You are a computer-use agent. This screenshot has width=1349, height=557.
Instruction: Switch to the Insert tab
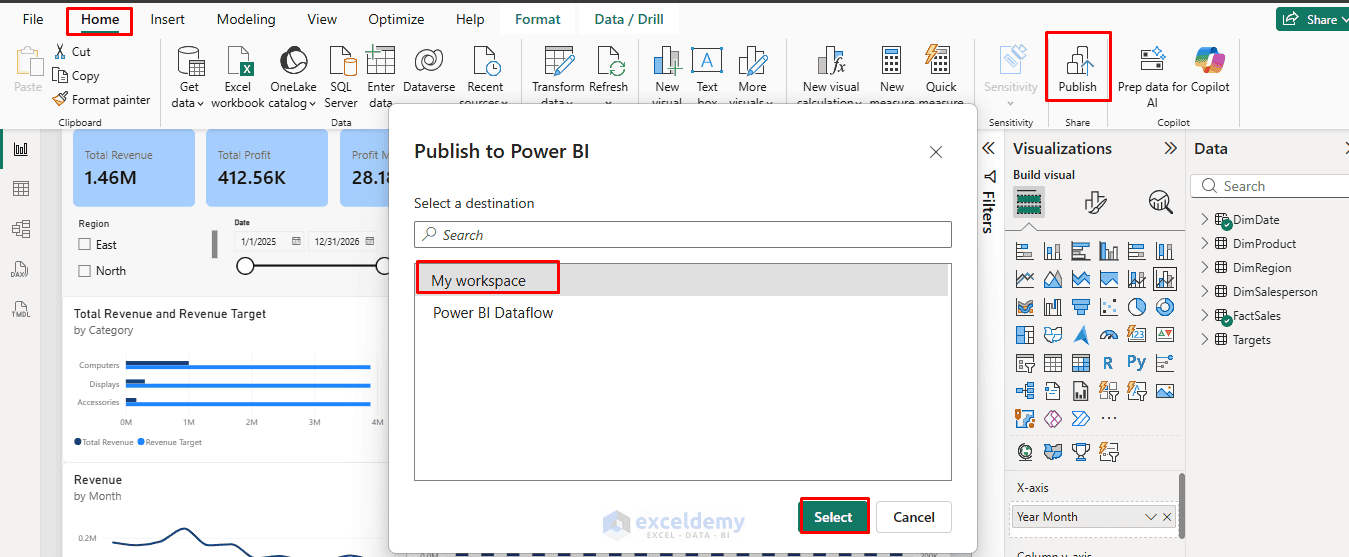167,19
